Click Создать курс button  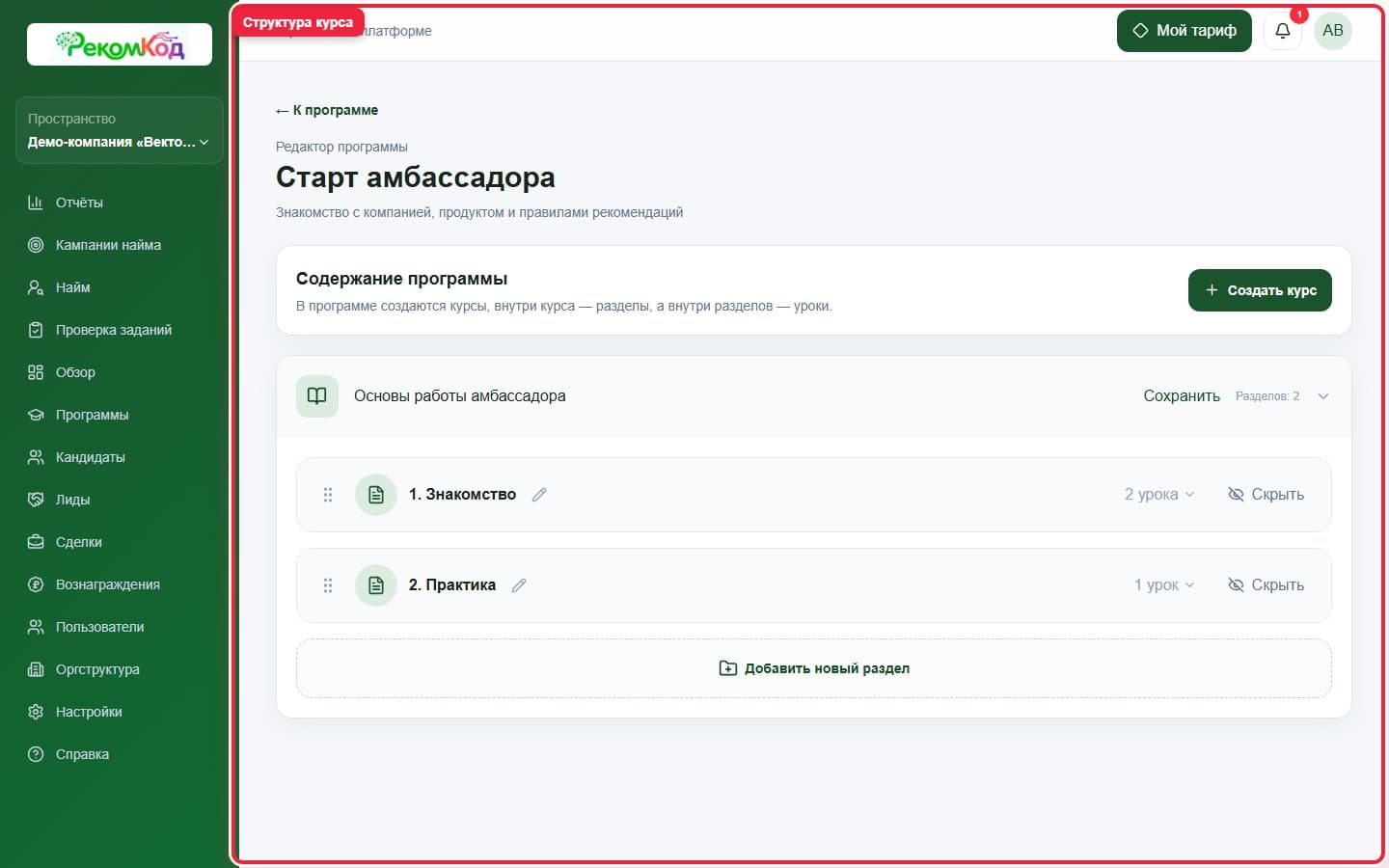coord(1260,290)
